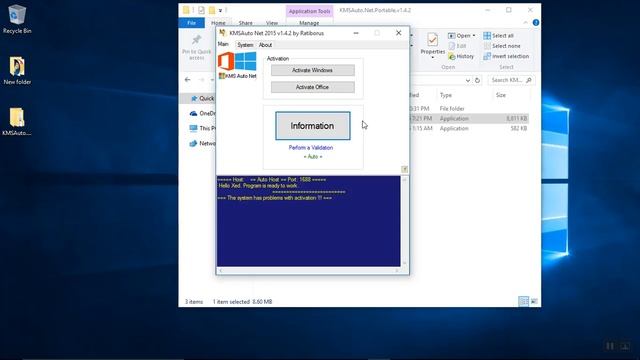Viewport: 640px width, 360px height.
Task: Switch to the About tab in KMSAuto
Action: (x=265, y=45)
